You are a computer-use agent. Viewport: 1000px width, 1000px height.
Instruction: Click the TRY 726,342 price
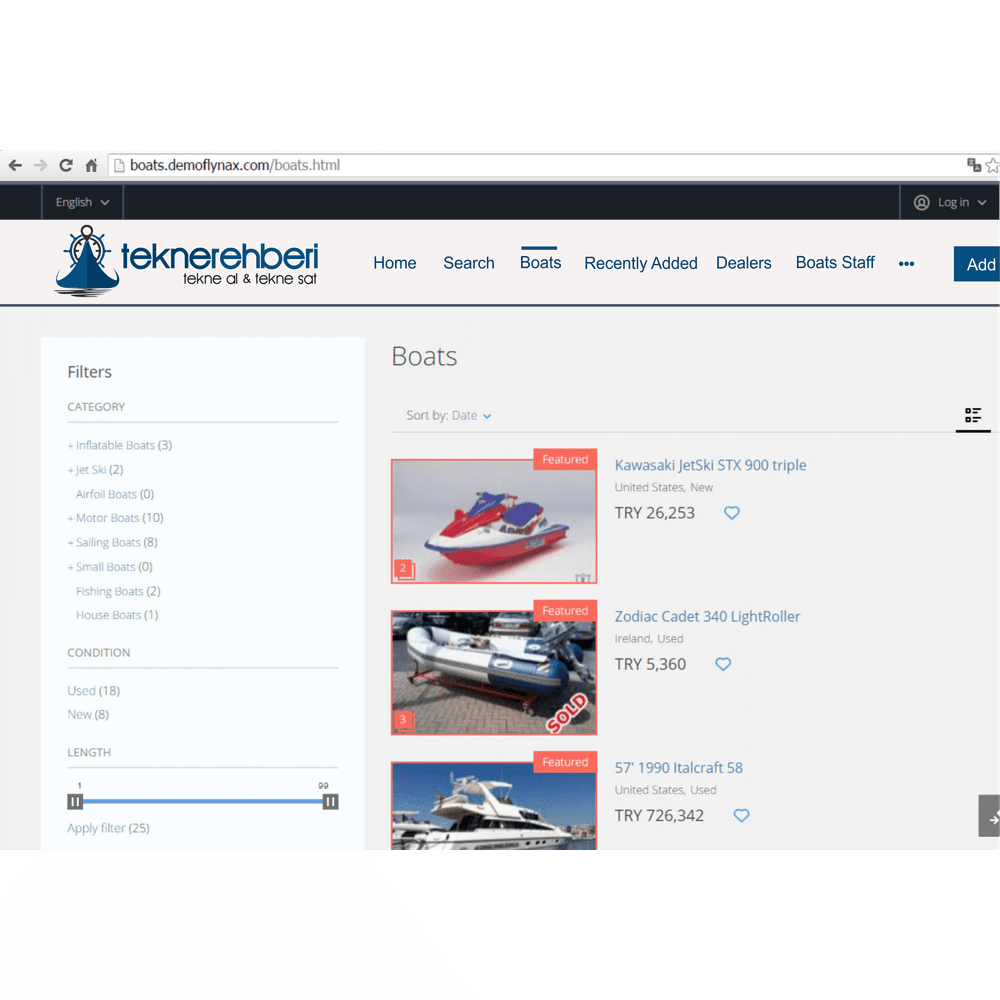tap(659, 815)
